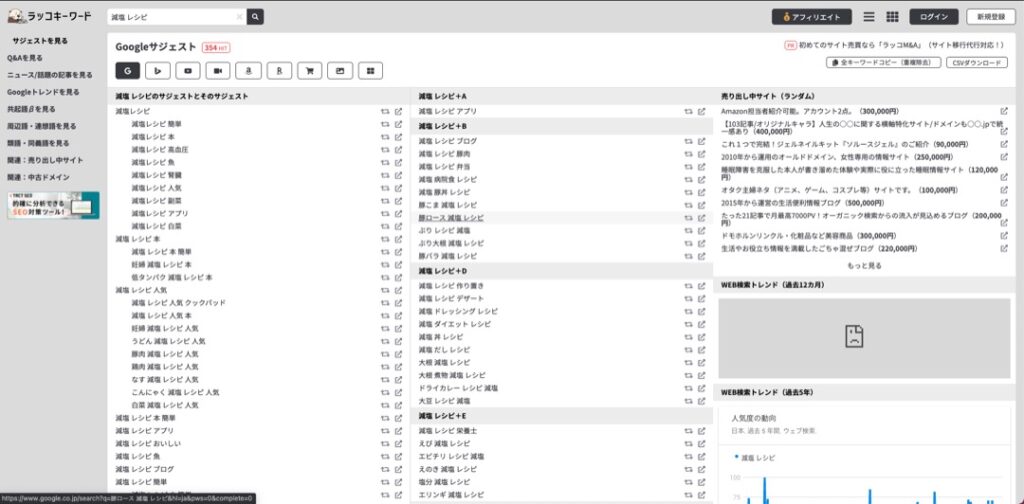Image resolution: width=1024 pixels, height=504 pixels.
Task: Select the image suggest source icon
Action: pos(340,71)
